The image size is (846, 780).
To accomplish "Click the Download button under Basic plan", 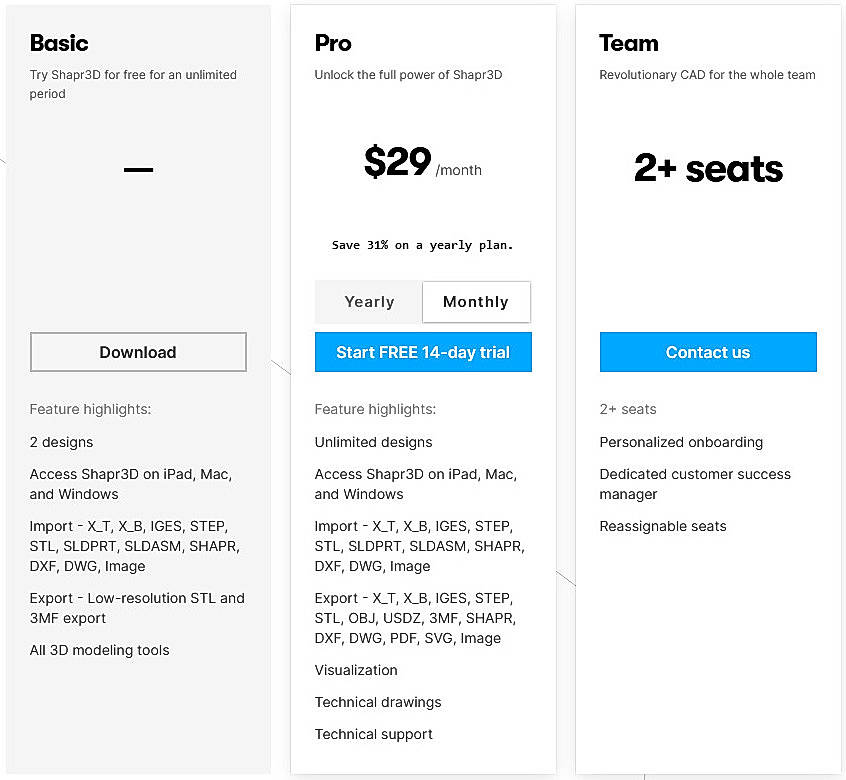I will [138, 352].
